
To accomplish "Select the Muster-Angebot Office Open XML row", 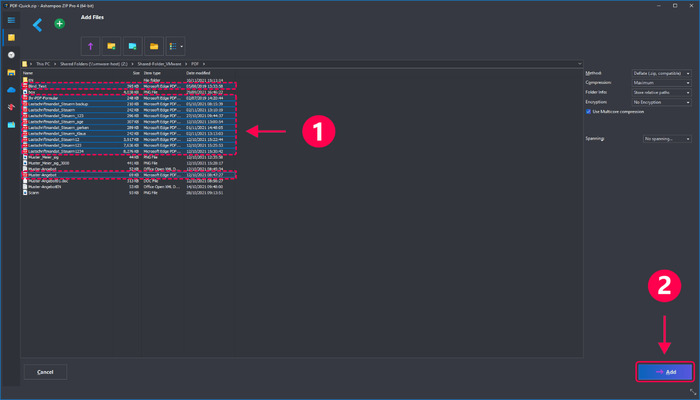I will click(129, 169).
